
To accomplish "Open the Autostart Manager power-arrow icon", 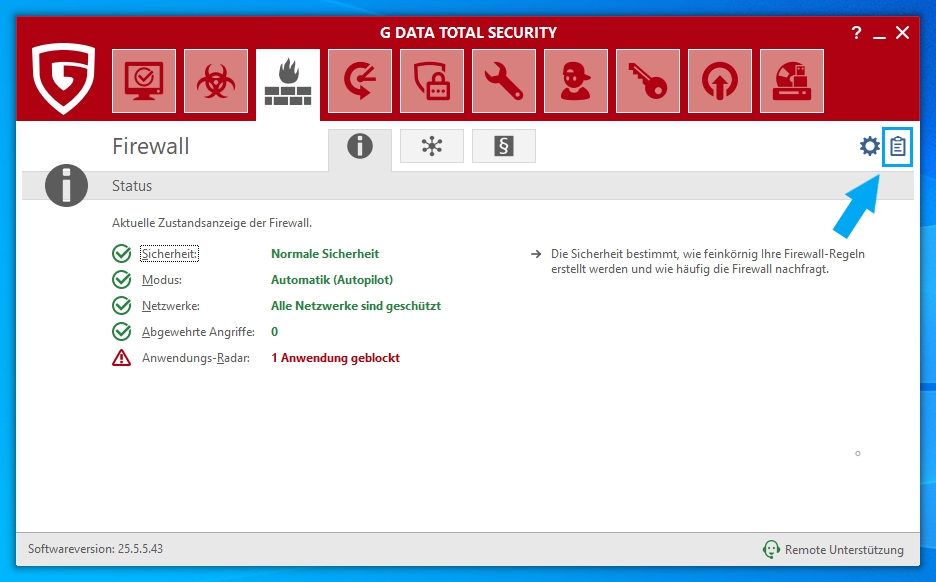I will (720, 81).
